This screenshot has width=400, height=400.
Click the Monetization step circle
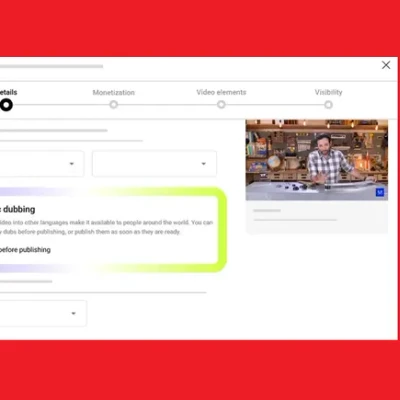[x=114, y=105]
